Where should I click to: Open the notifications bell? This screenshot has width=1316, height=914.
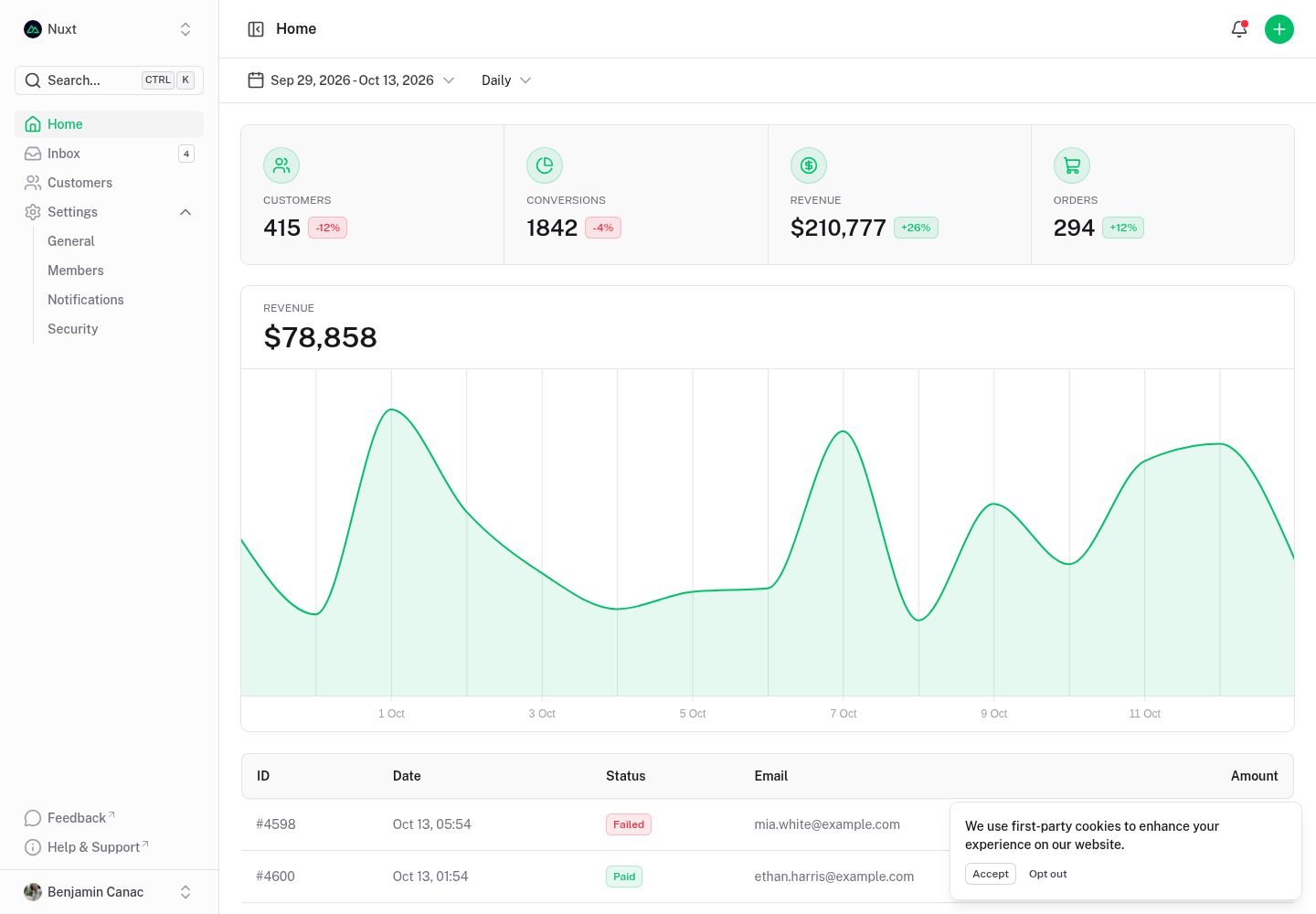(x=1239, y=29)
